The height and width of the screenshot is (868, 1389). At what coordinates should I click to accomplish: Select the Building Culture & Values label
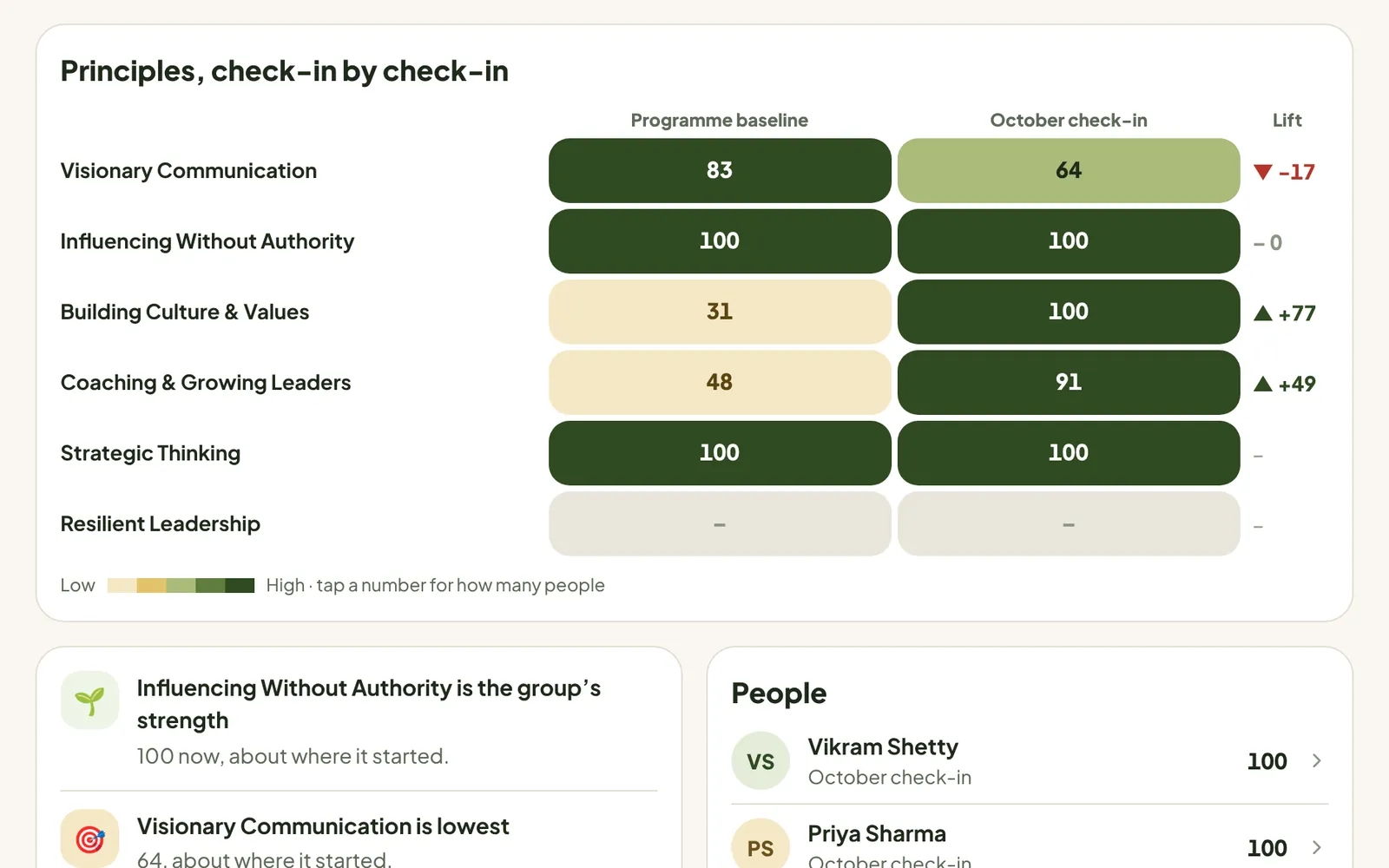tap(185, 312)
